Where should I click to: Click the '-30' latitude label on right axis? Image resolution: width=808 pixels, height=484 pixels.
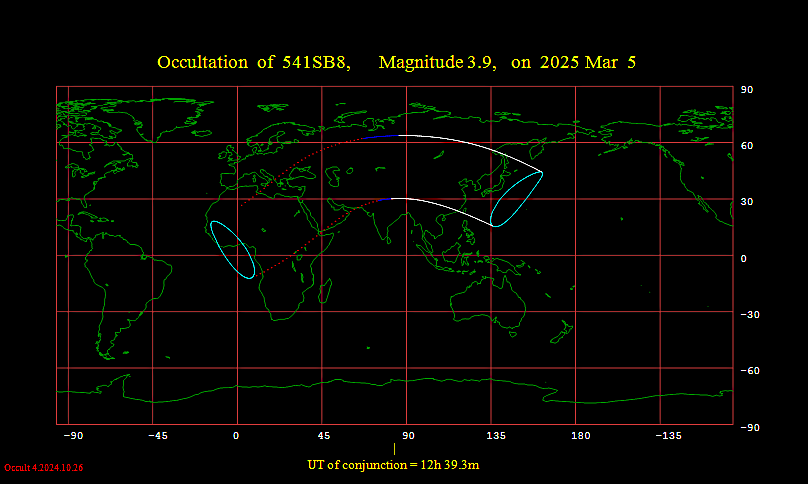coord(748,315)
